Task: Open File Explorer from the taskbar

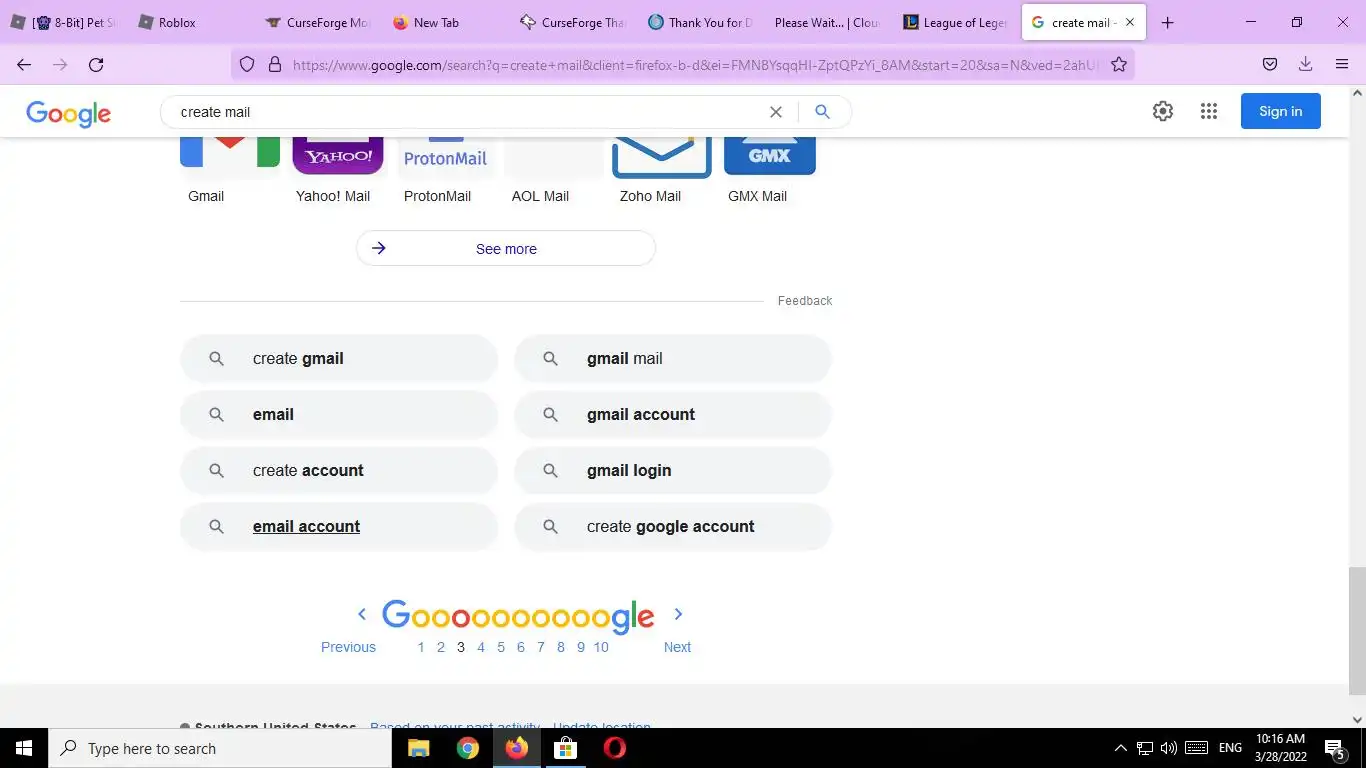Action: 418,748
